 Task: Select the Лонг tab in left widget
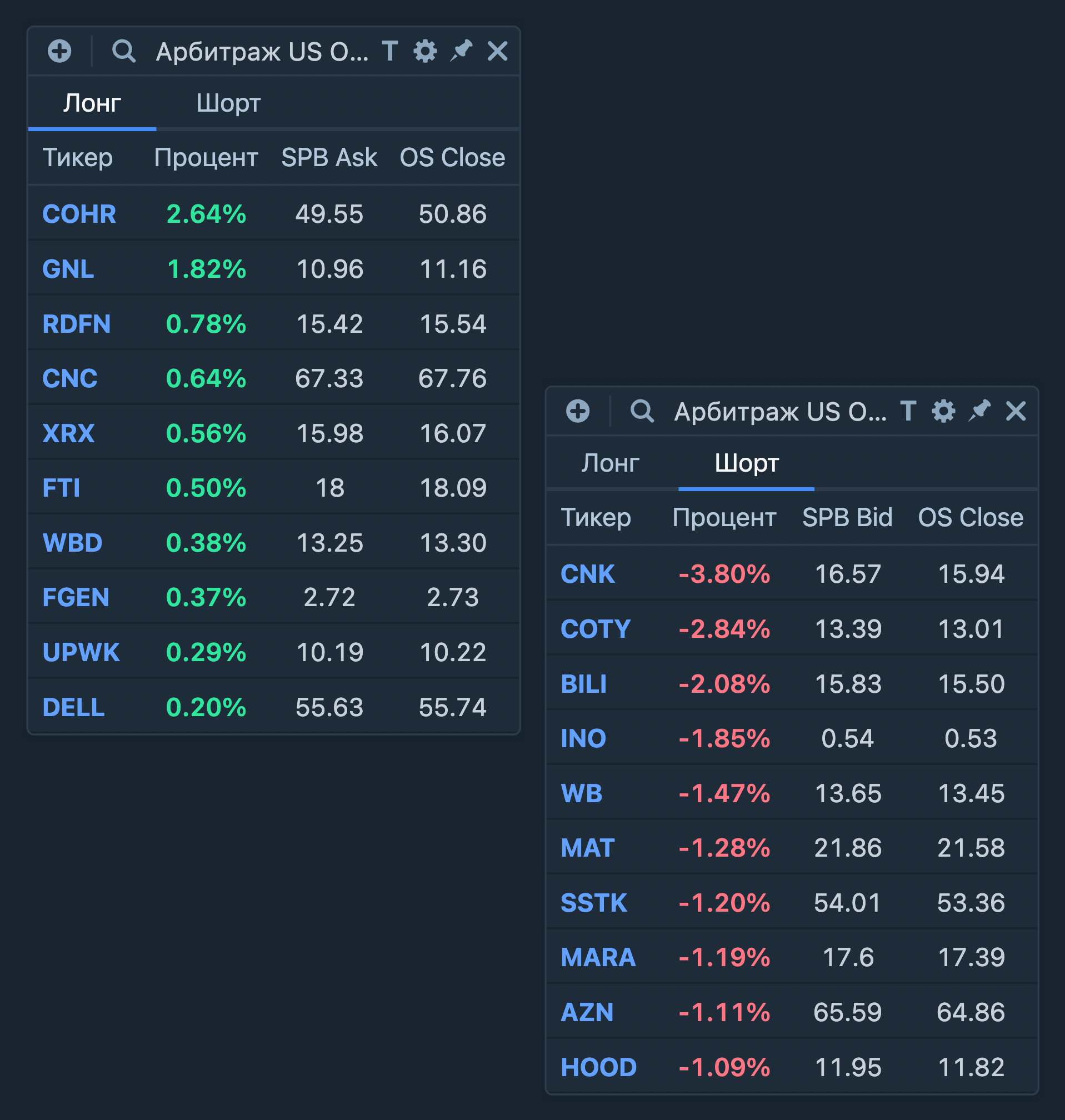tap(92, 103)
